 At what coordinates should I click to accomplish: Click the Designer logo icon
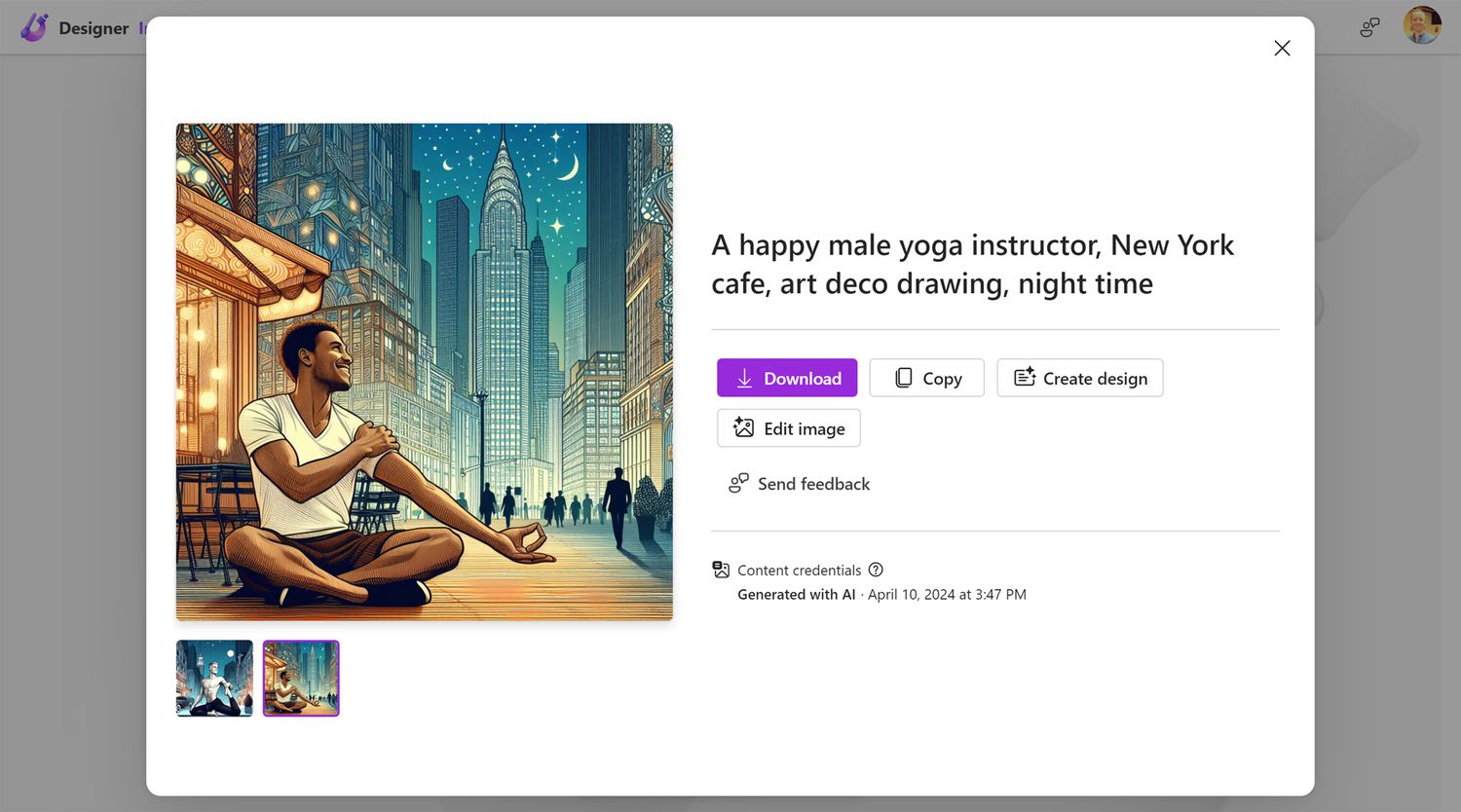34,27
